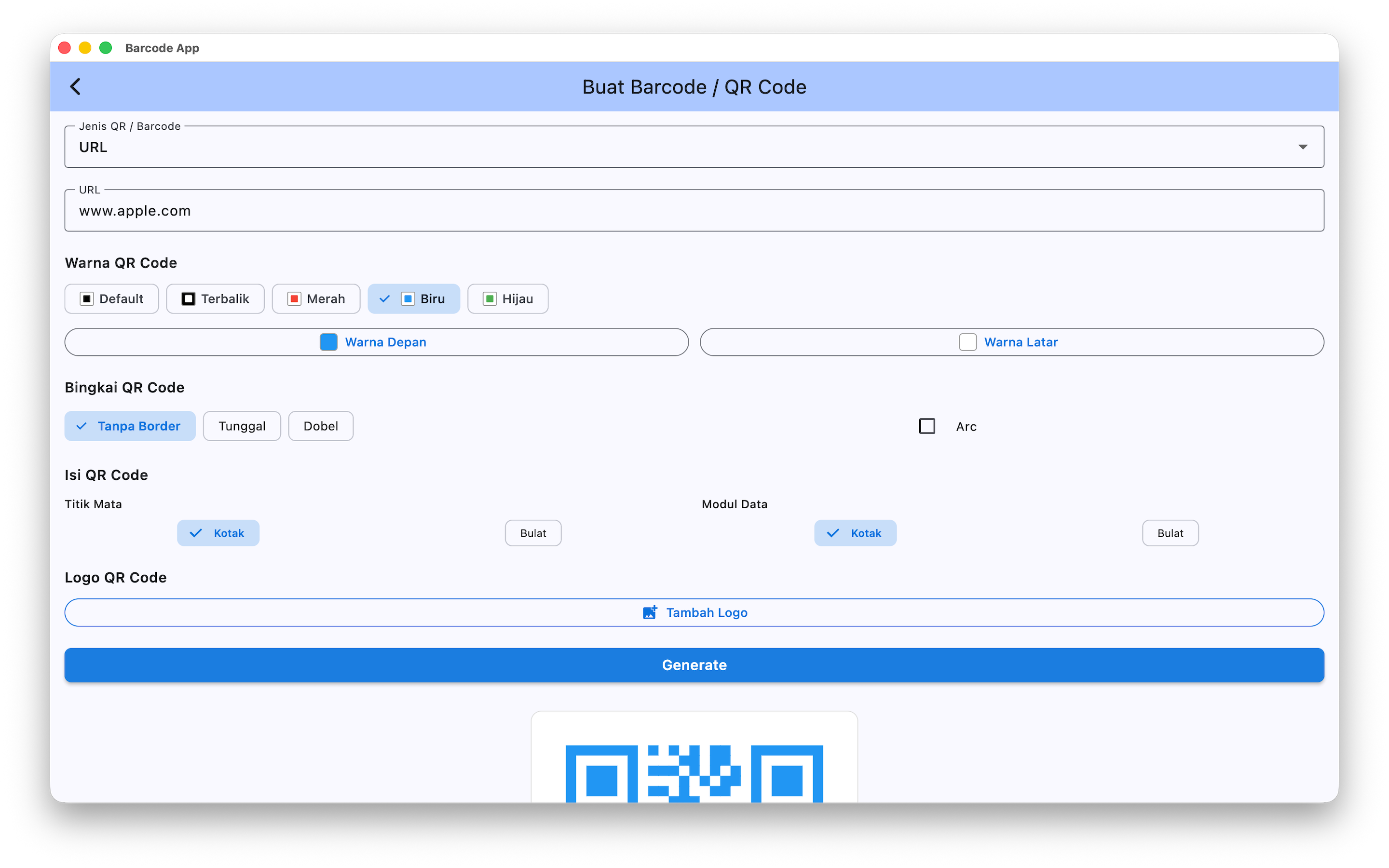Click the Barcode App window title

click(x=163, y=48)
